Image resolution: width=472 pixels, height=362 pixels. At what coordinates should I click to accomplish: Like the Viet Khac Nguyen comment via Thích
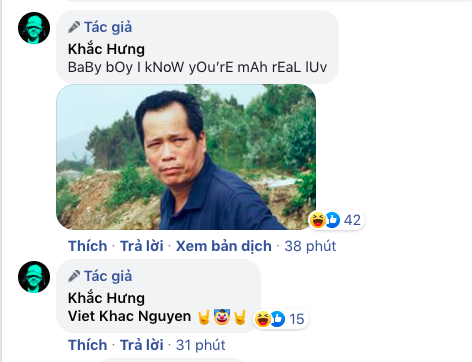point(88,345)
